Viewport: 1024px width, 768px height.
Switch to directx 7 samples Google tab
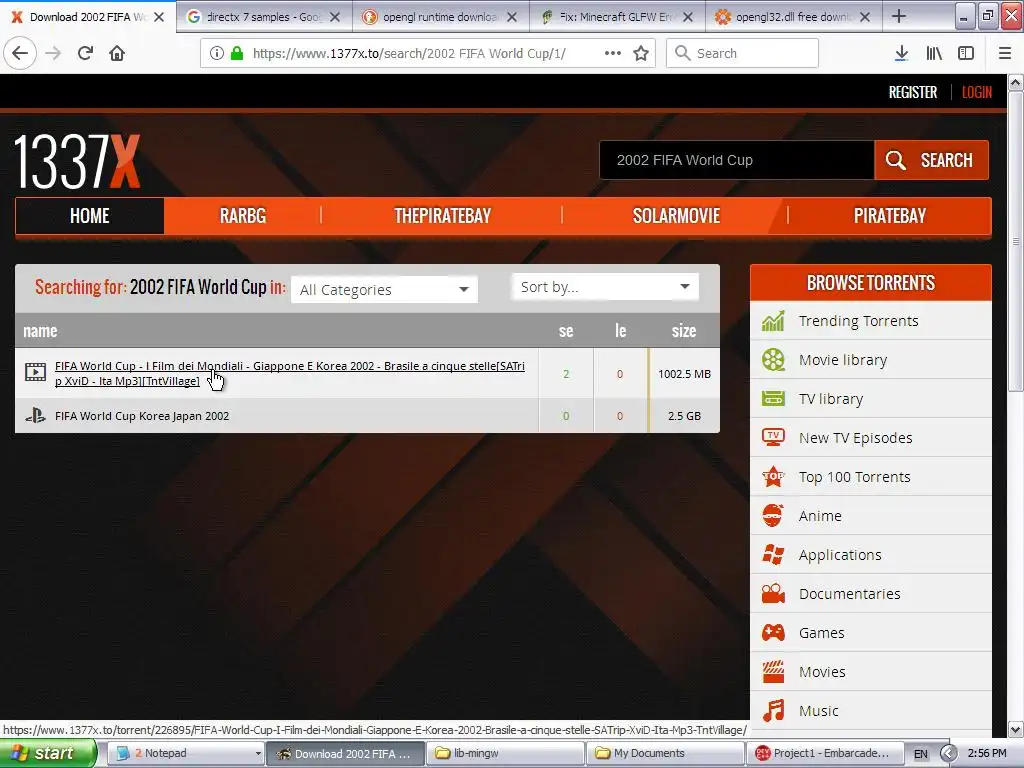point(264,17)
